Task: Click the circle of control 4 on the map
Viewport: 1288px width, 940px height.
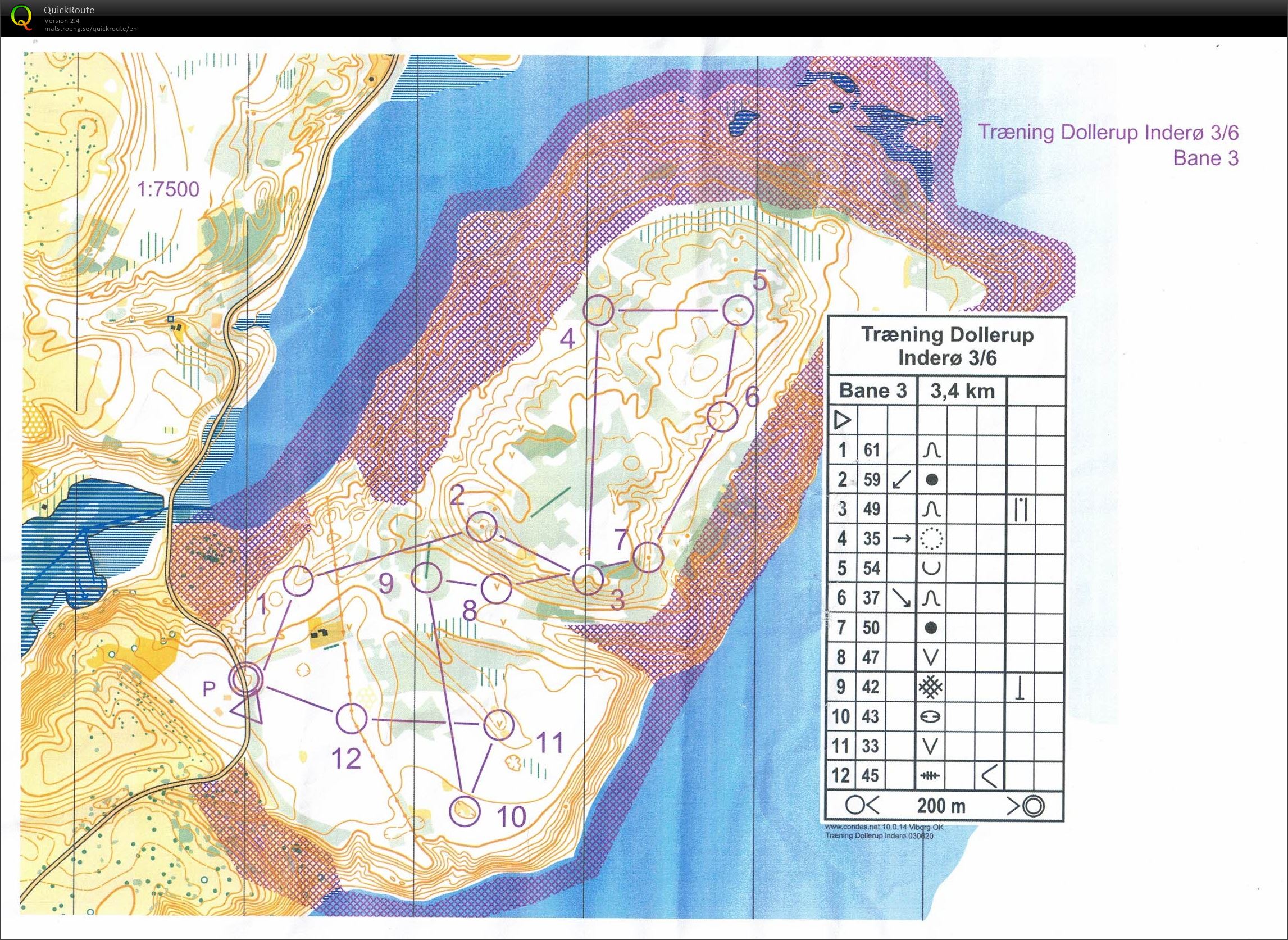Action: 598,310
